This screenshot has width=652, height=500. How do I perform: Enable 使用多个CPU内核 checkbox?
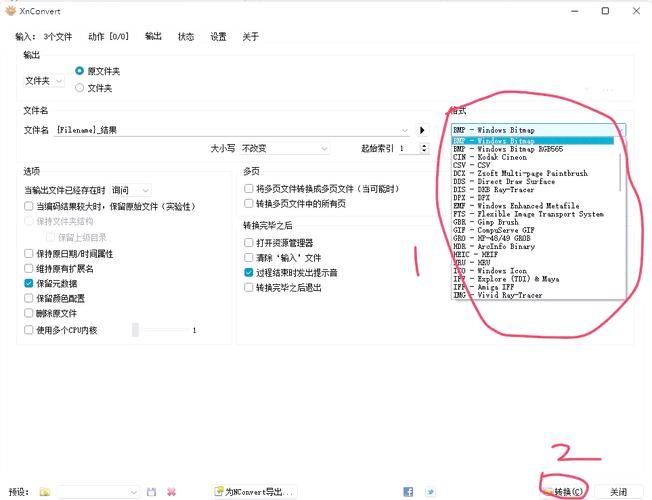pos(29,330)
